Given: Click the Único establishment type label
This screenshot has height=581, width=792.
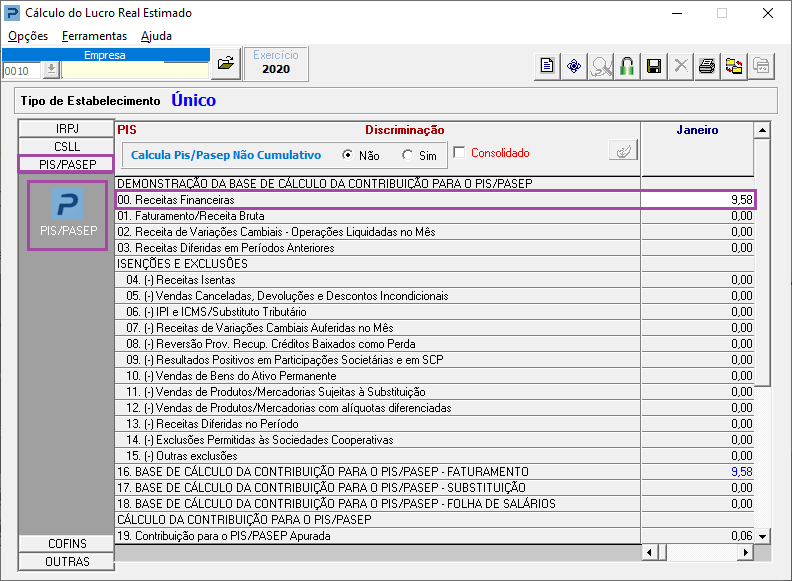Looking at the screenshot, I should click(193, 100).
